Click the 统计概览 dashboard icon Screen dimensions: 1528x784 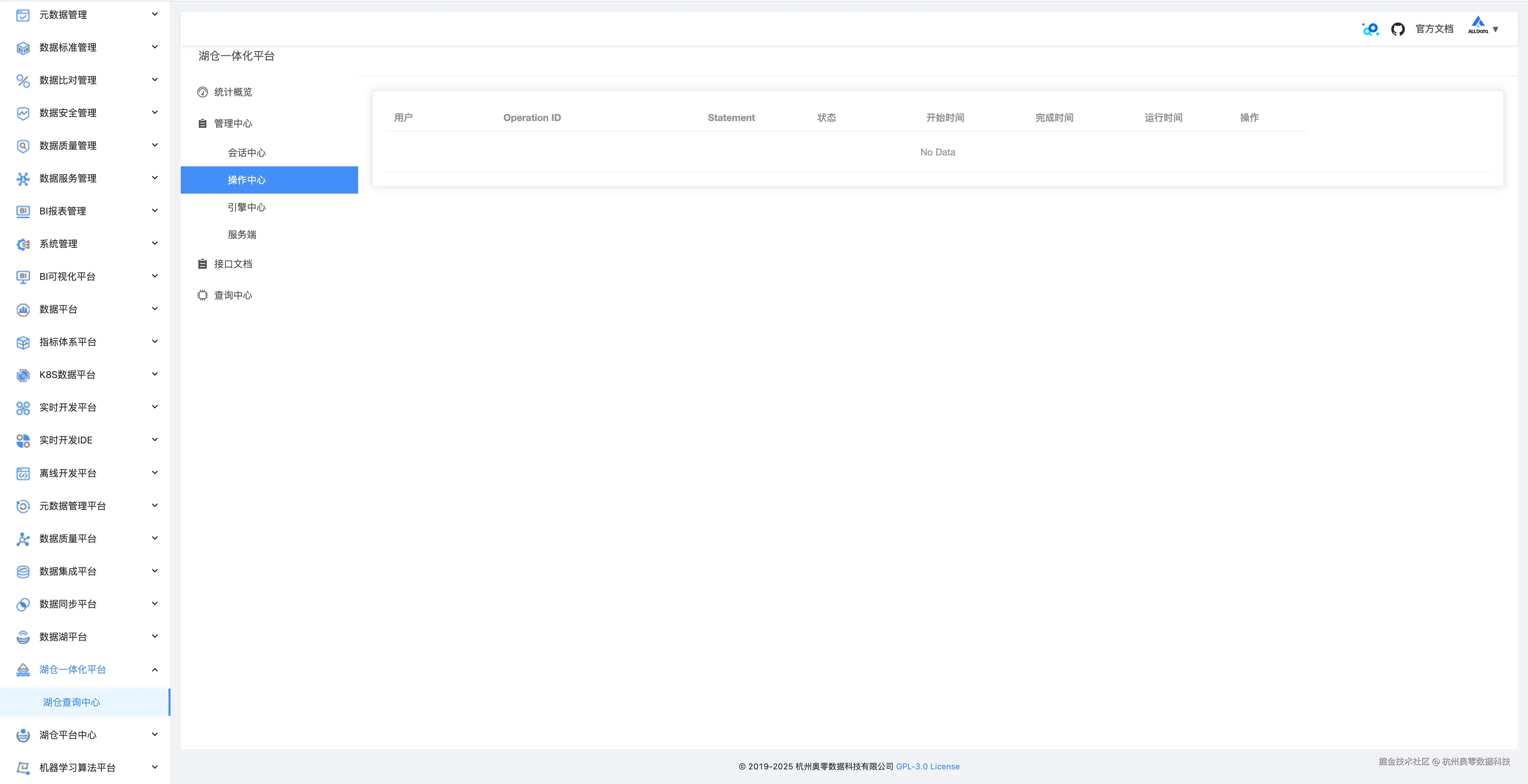point(202,92)
